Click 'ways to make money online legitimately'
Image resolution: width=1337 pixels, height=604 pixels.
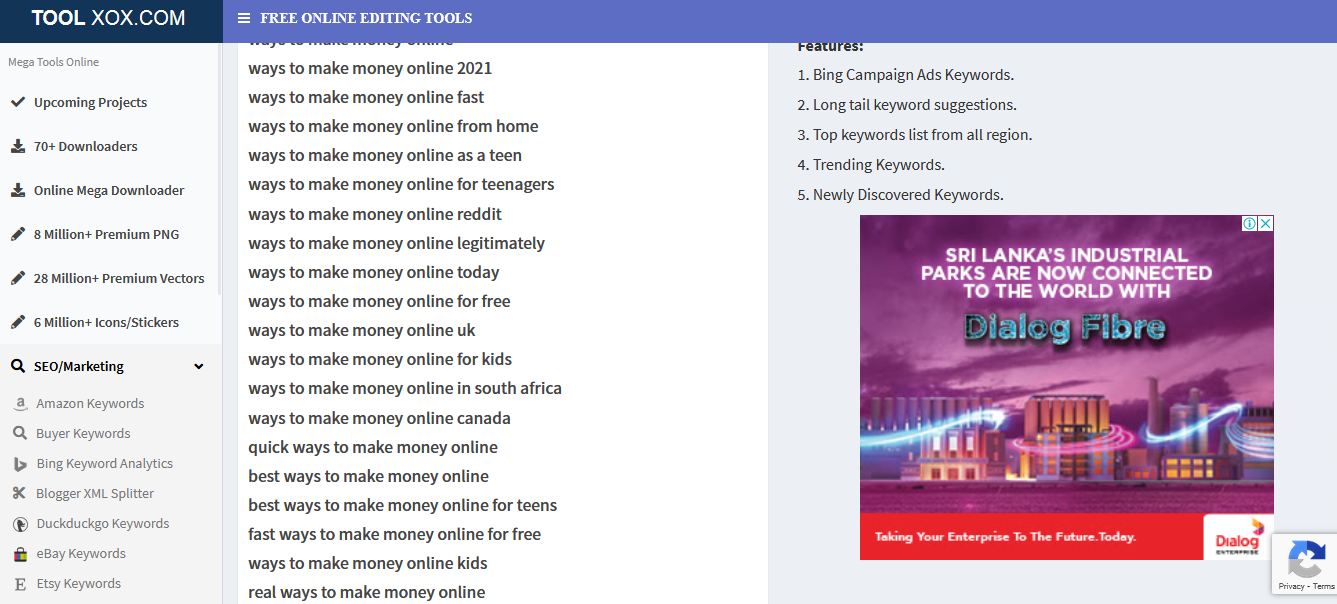[396, 243]
